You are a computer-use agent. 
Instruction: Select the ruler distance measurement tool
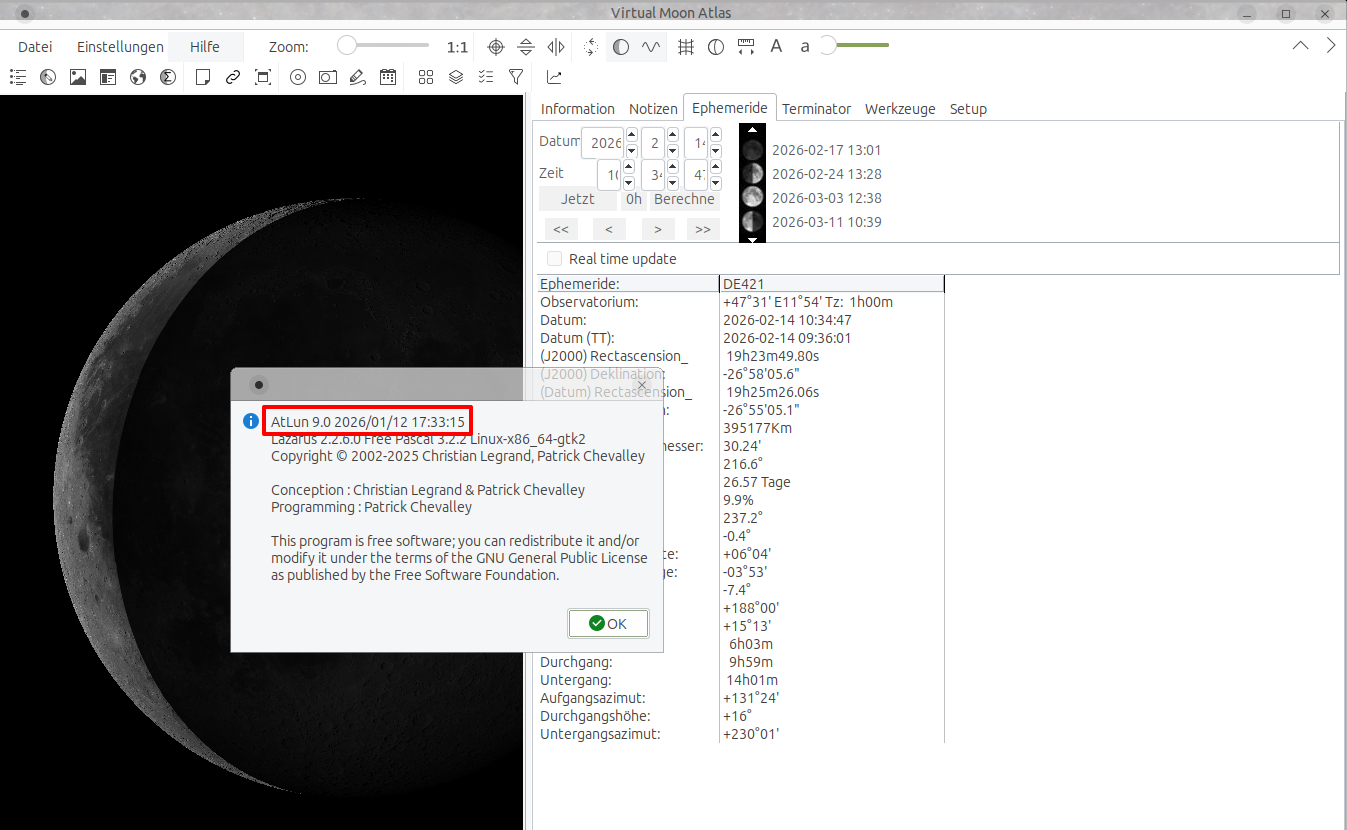pos(745,47)
